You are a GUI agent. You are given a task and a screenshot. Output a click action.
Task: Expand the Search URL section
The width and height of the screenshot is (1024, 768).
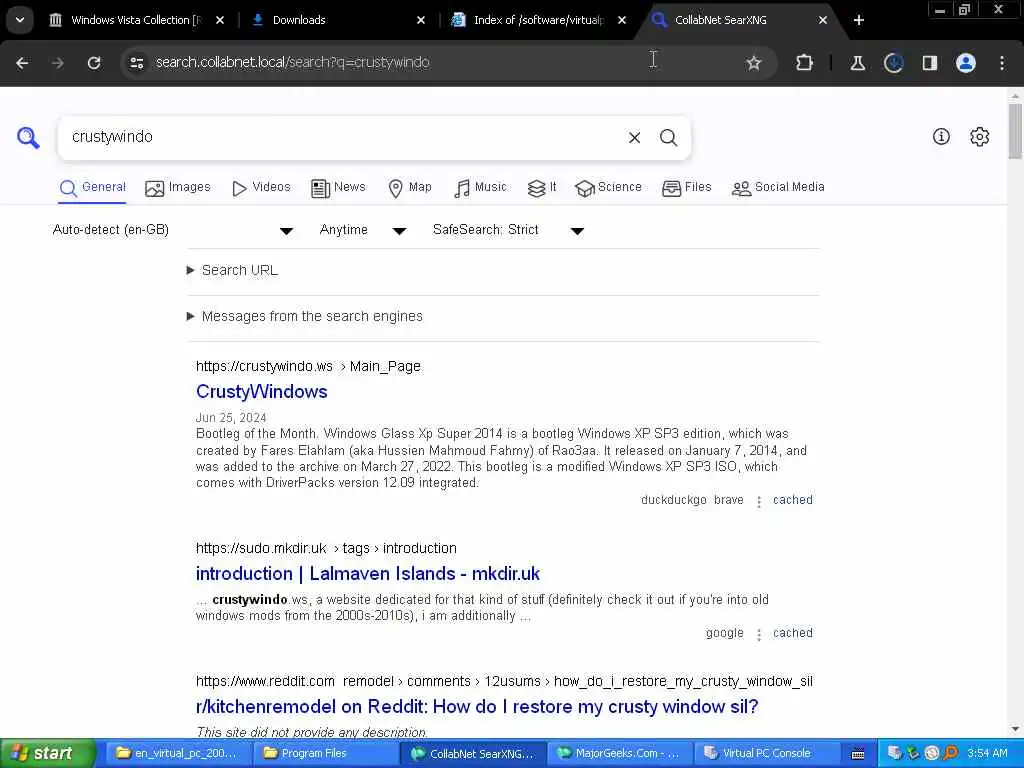point(232,270)
